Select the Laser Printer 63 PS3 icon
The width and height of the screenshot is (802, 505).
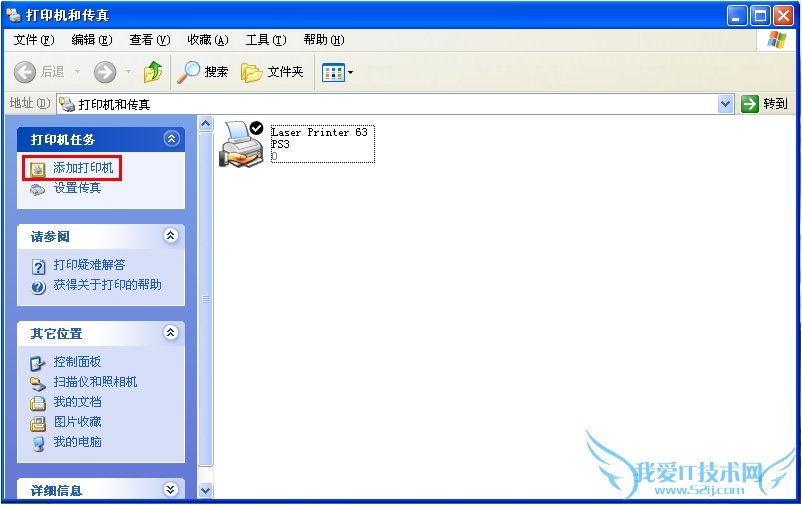click(241, 144)
